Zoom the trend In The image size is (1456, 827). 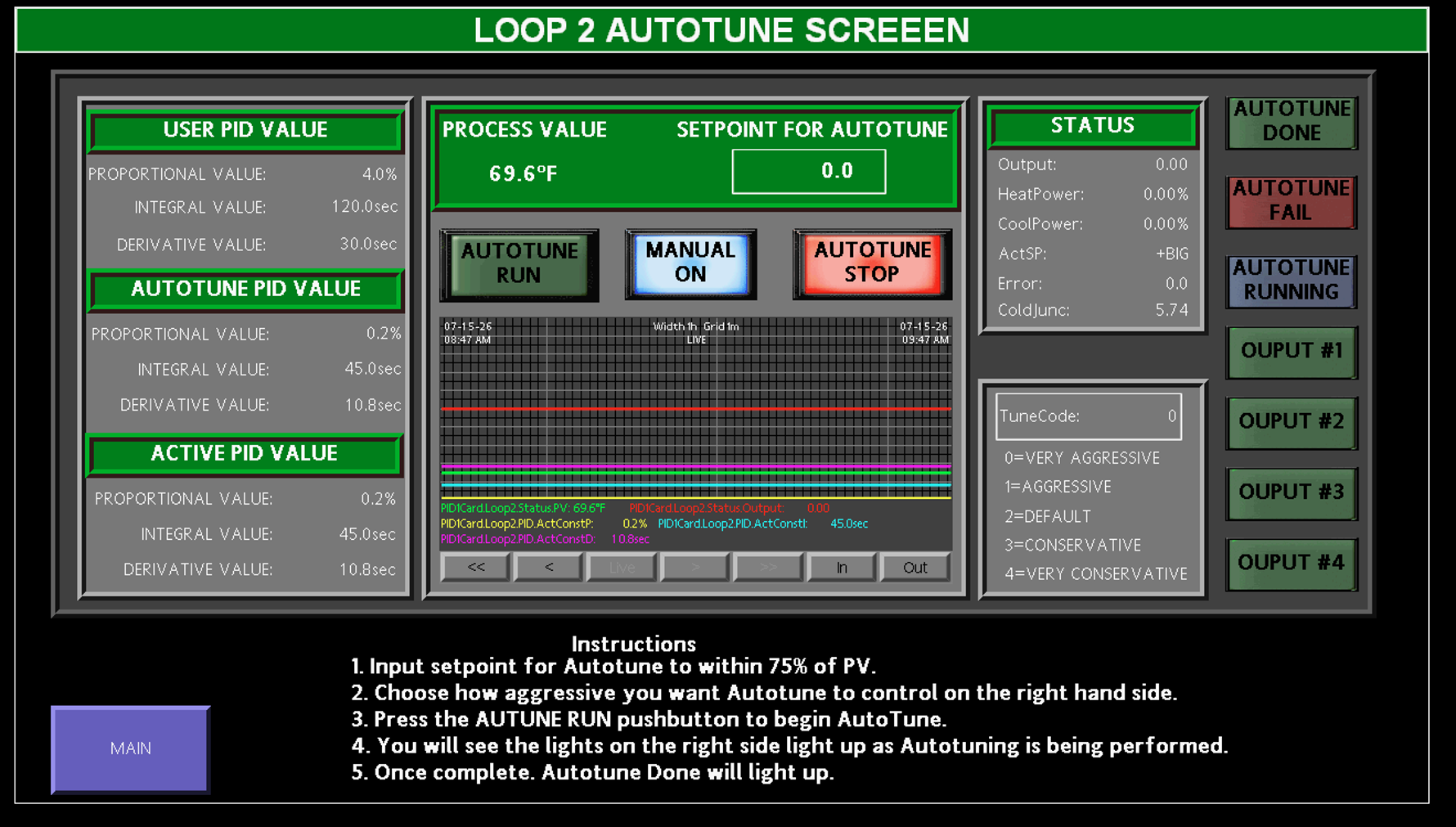(842, 567)
